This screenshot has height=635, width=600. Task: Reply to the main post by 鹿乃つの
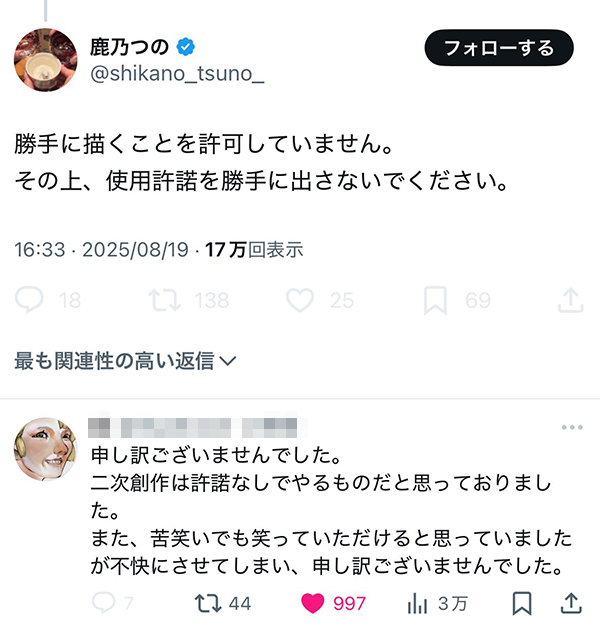click(32, 300)
